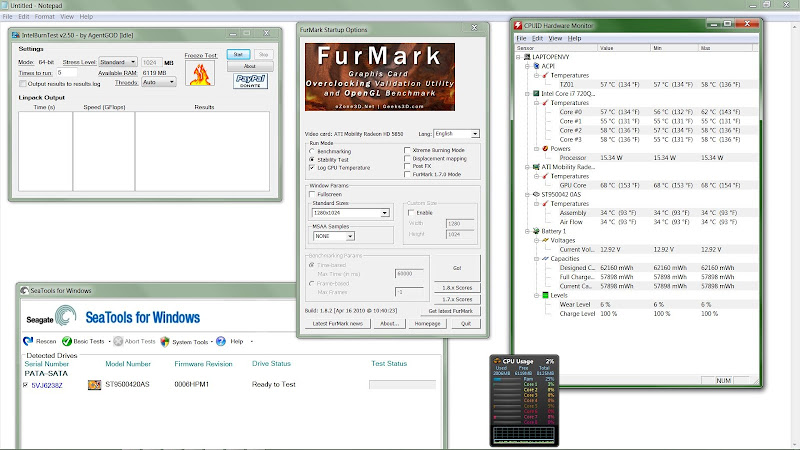Open the Hardware Monitor View menu

[x=555, y=38]
